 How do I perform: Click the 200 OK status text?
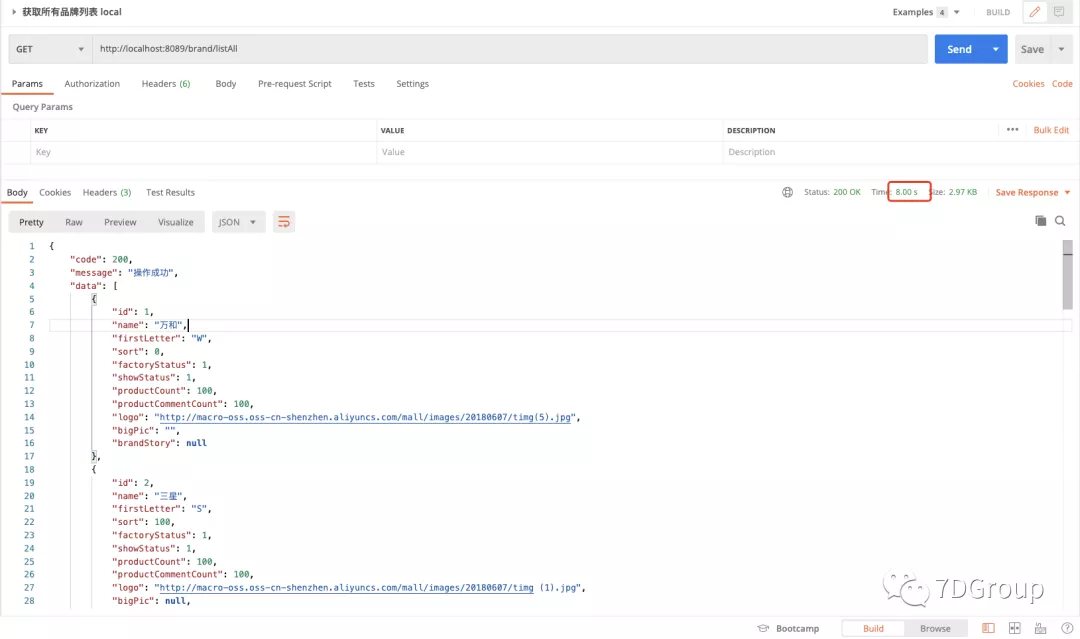tap(847, 192)
